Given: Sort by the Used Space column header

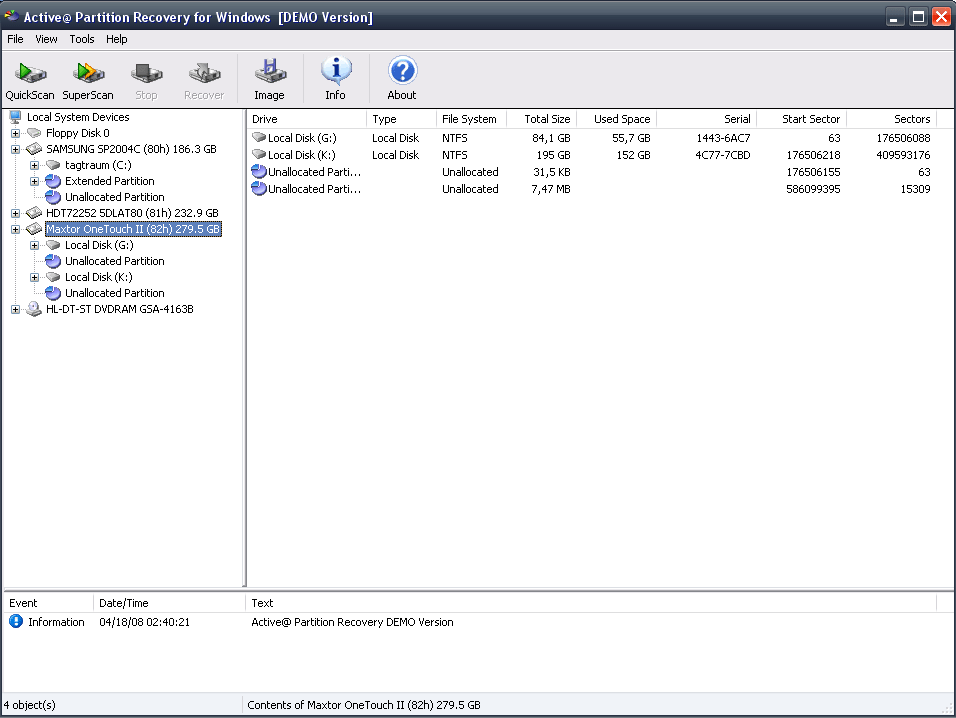Looking at the screenshot, I should point(616,119).
